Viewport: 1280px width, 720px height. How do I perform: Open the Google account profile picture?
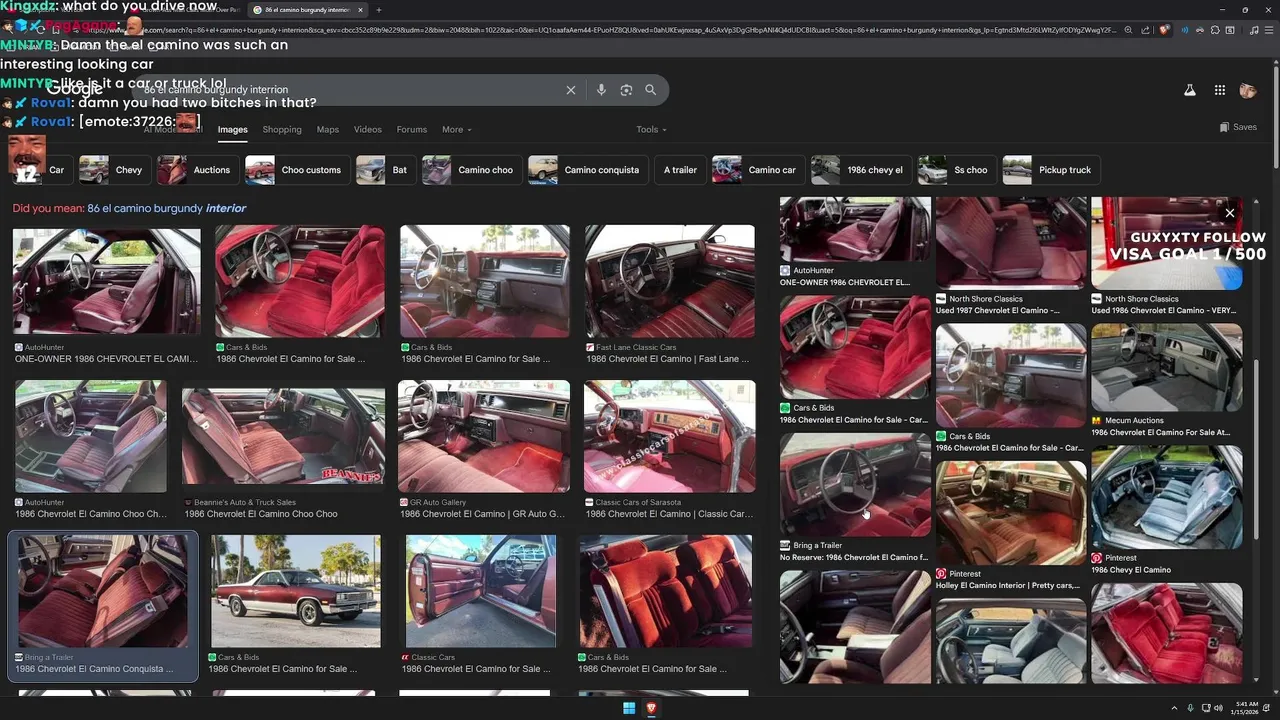pos(1248,90)
